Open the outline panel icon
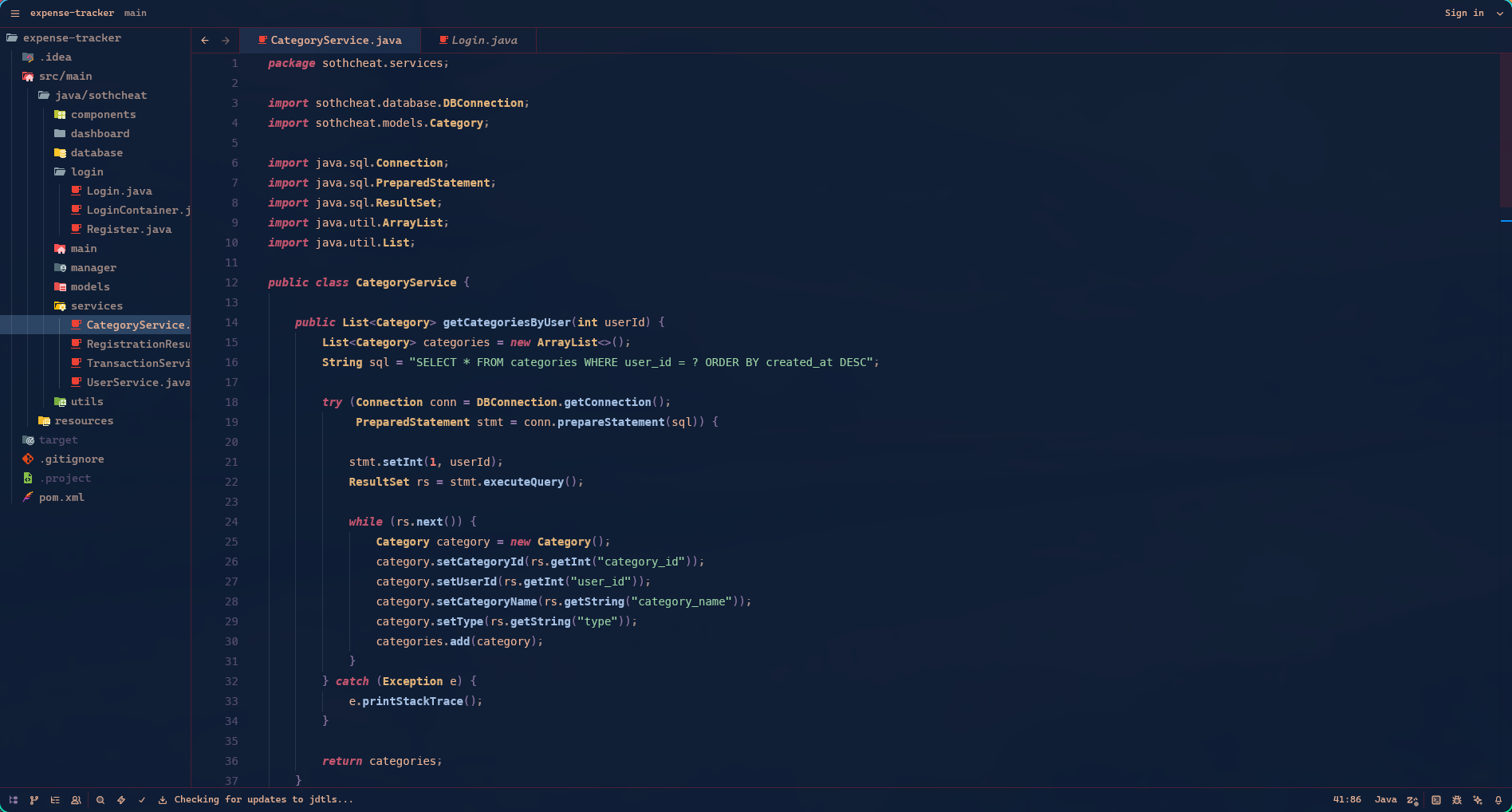1512x812 pixels. 55,799
